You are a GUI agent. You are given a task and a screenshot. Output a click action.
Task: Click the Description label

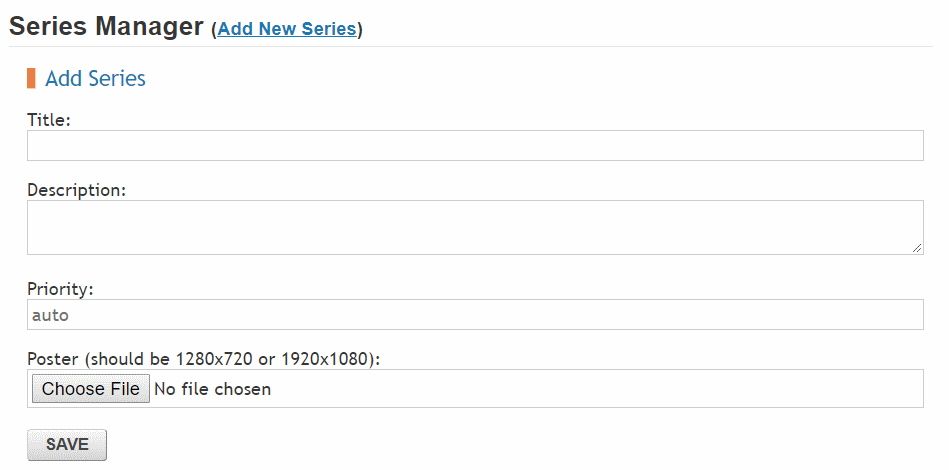tap(76, 190)
